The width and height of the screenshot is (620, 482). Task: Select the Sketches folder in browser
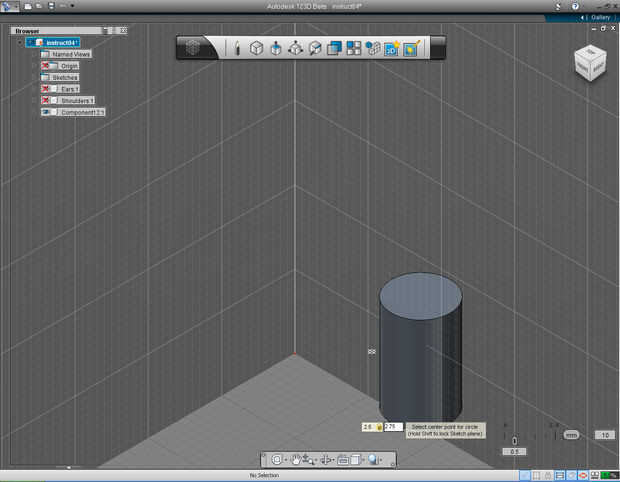coord(60,77)
